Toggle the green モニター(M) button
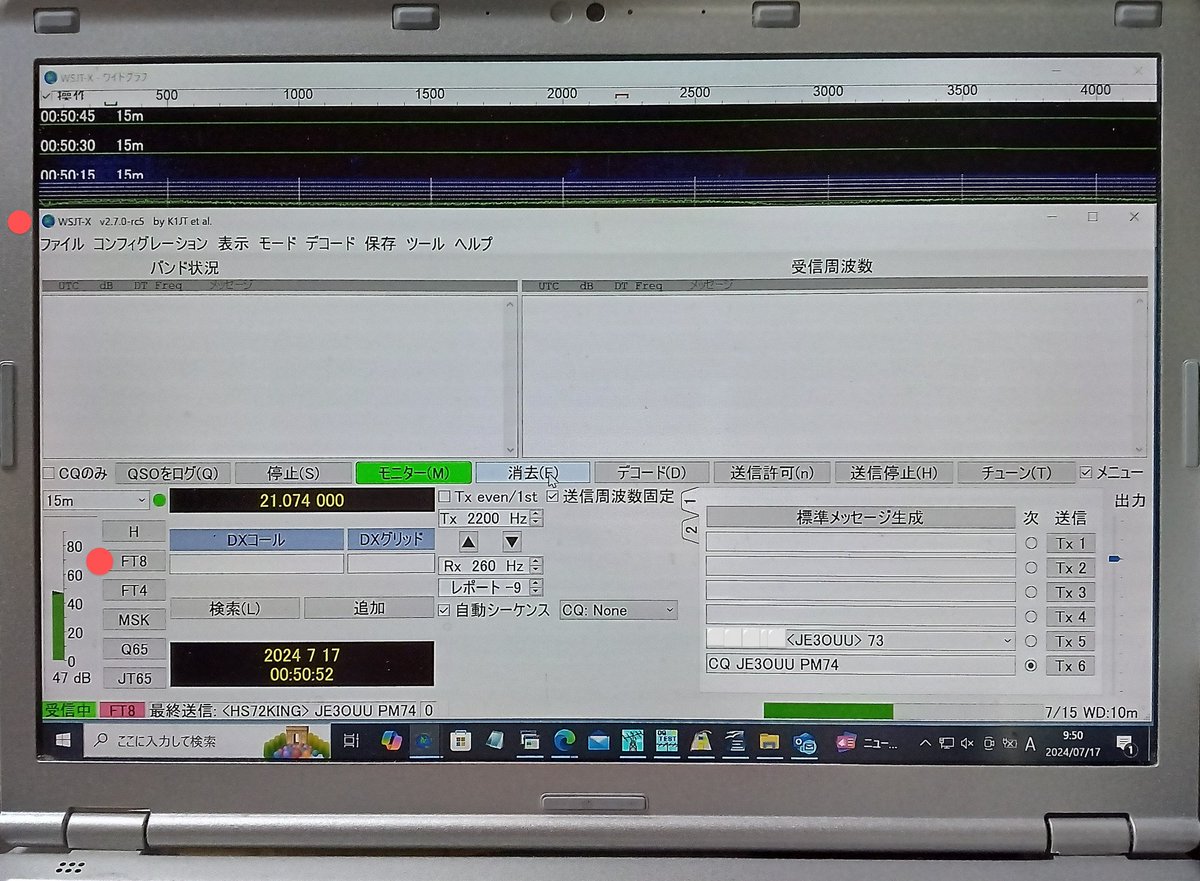Viewport: 1200px width, 881px height. tap(415, 473)
